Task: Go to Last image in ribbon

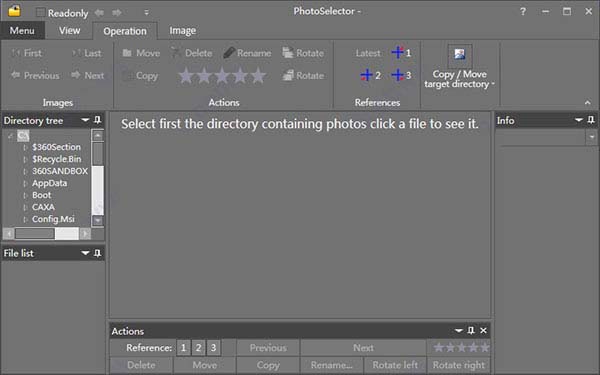Action: click(x=87, y=53)
